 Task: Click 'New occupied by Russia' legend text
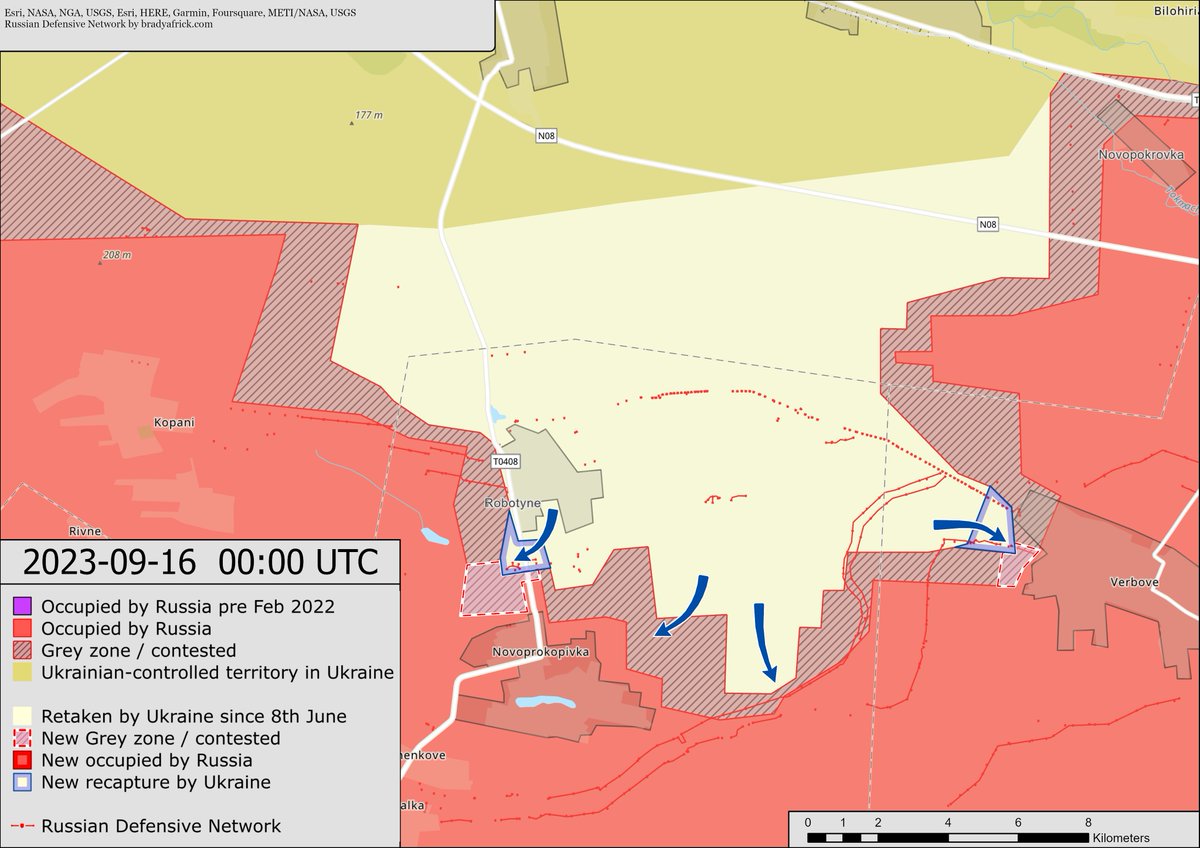point(147,760)
